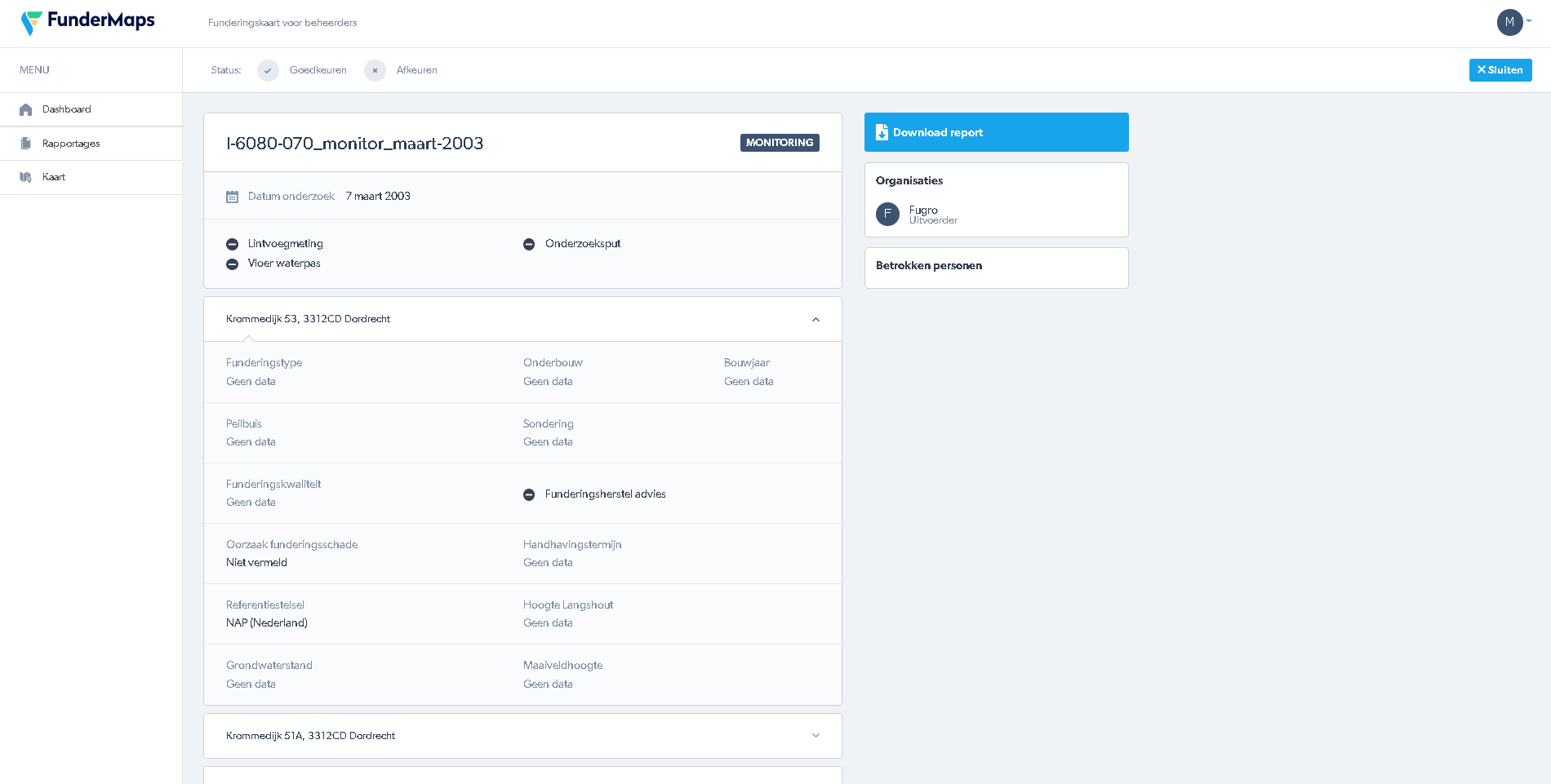Click the Funderingskwaliteit field label
Screen dimensions: 1551x784
coord(273,484)
